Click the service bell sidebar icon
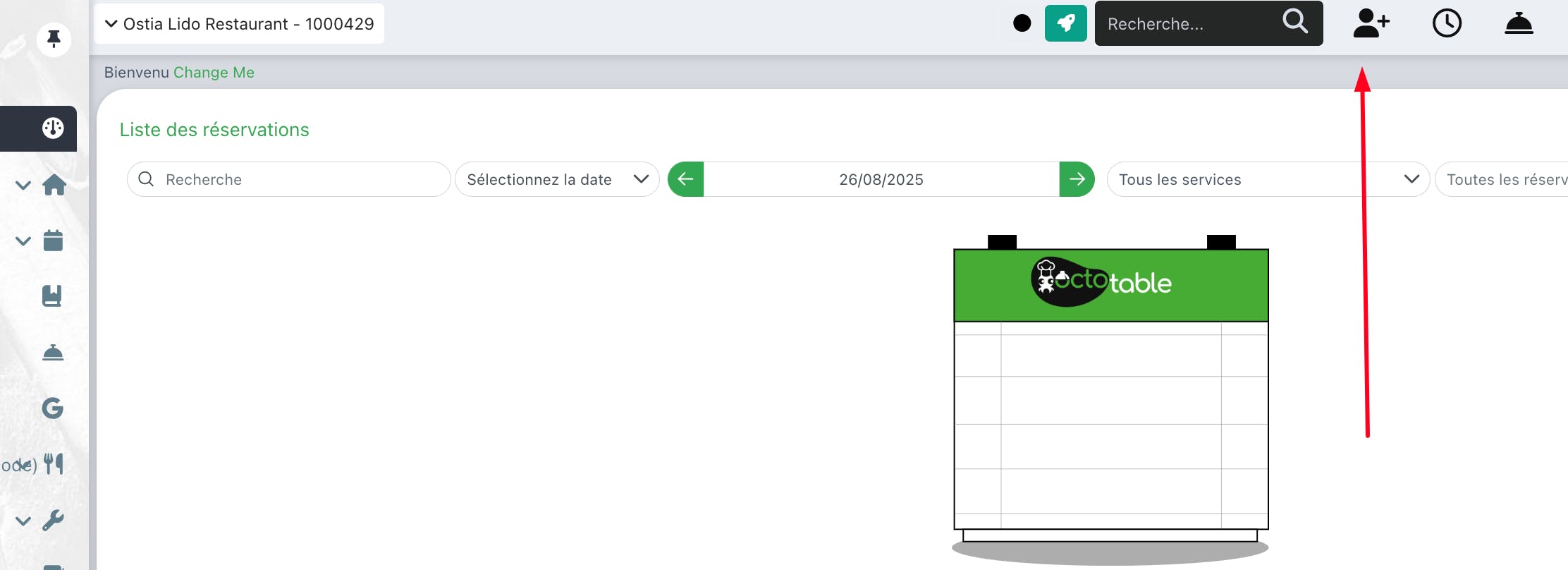The image size is (1568, 570). tap(53, 352)
